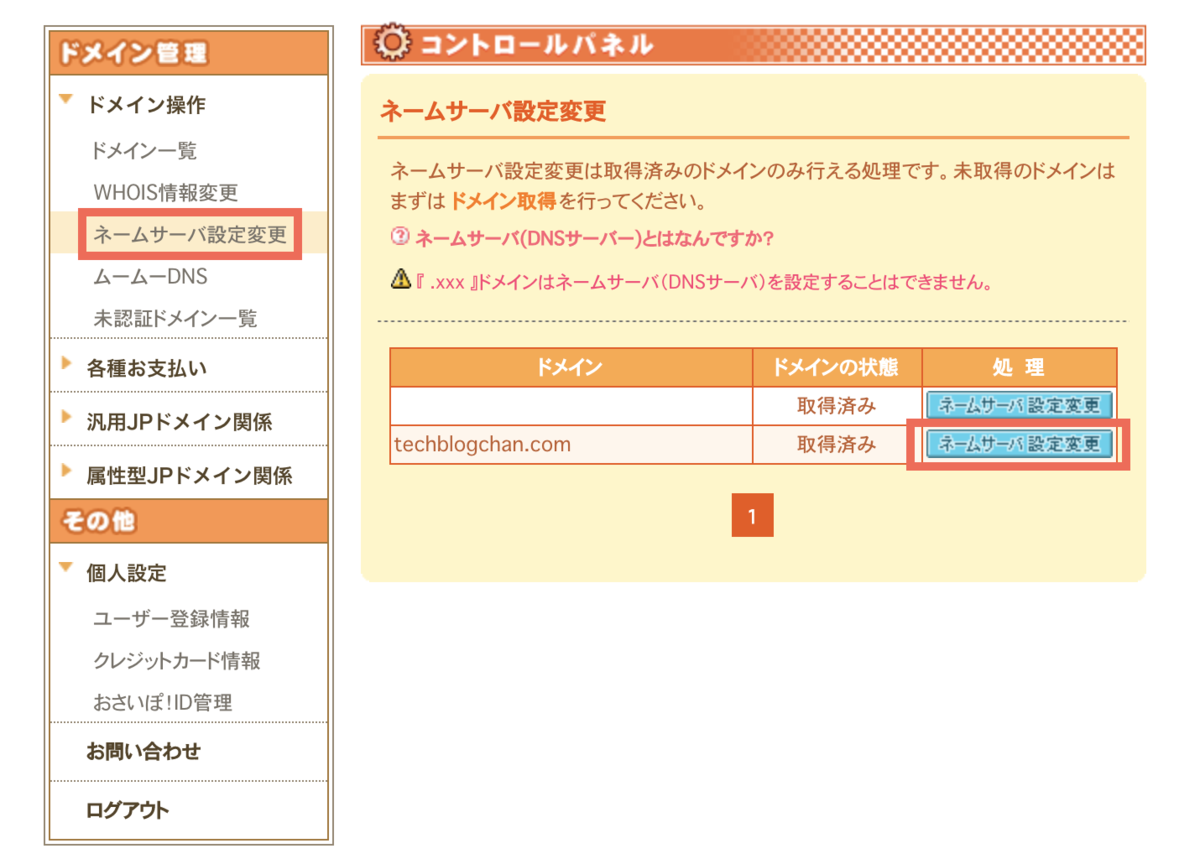The width and height of the screenshot is (1200, 859).
Task: Select page 1 in the pagination
Action: [752, 515]
